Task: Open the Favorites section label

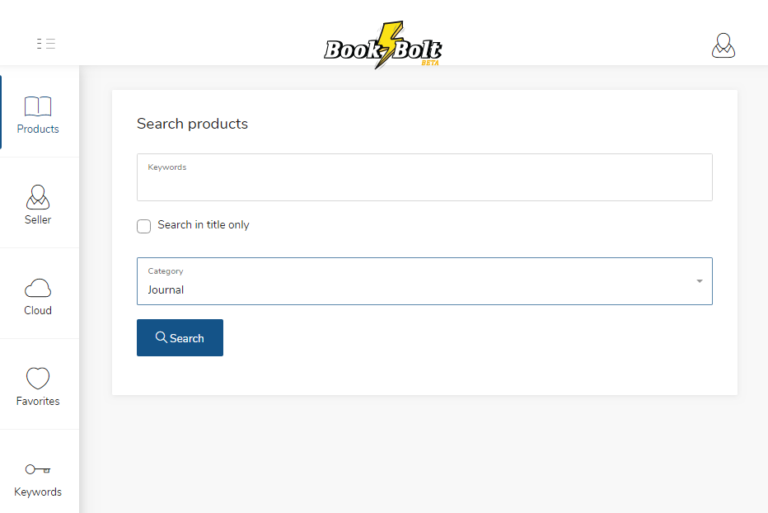Action: [x=38, y=401]
